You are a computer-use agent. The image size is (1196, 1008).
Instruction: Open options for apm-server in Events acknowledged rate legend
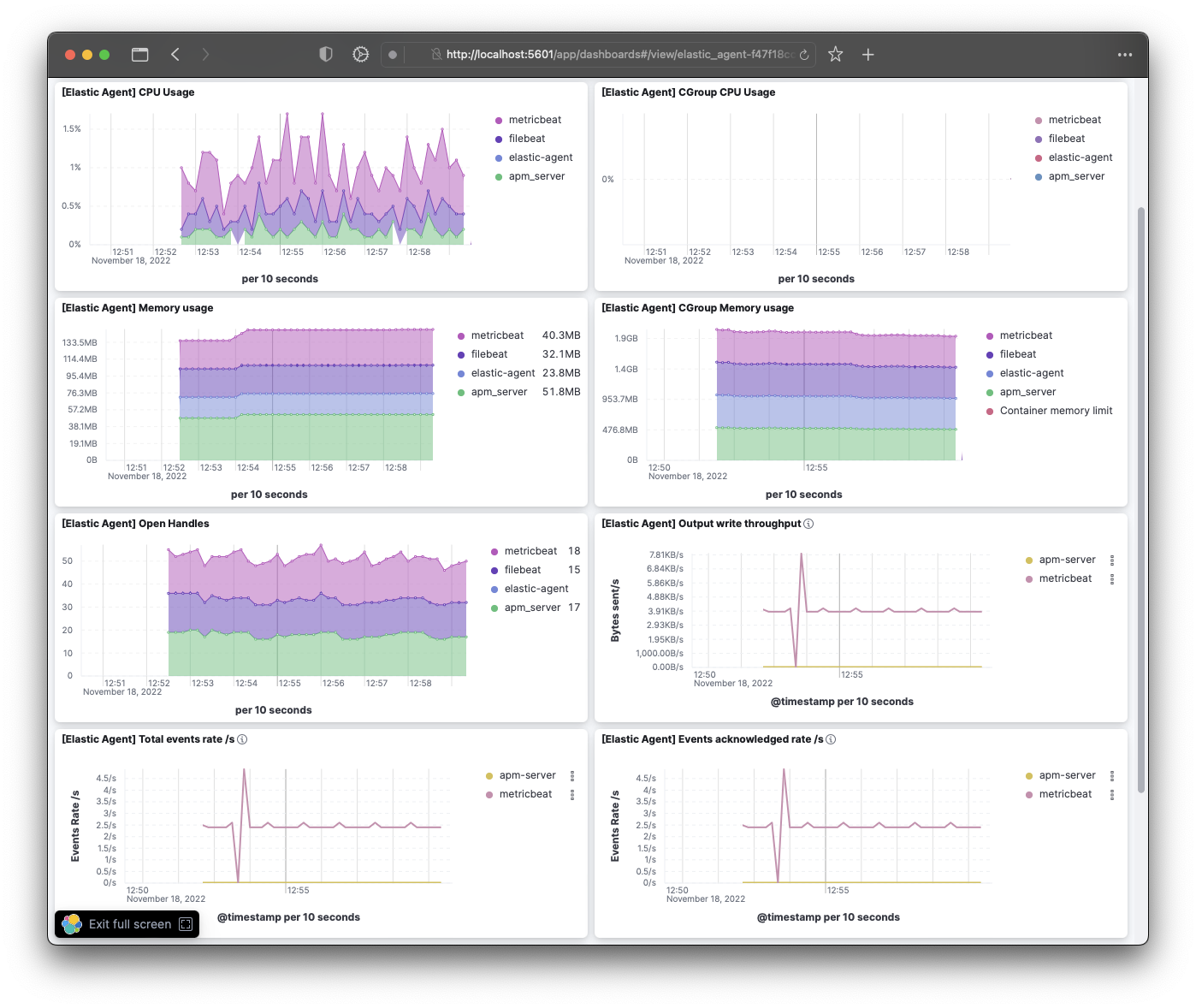click(1112, 776)
